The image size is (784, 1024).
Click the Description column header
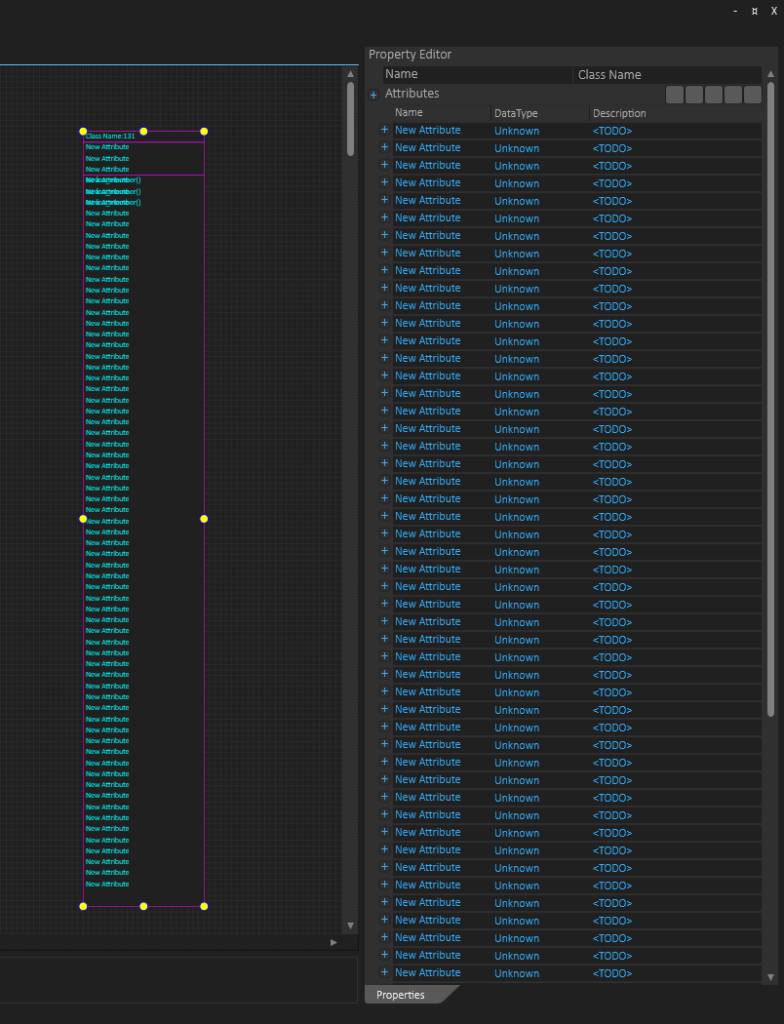pyautogui.click(x=619, y=113)
